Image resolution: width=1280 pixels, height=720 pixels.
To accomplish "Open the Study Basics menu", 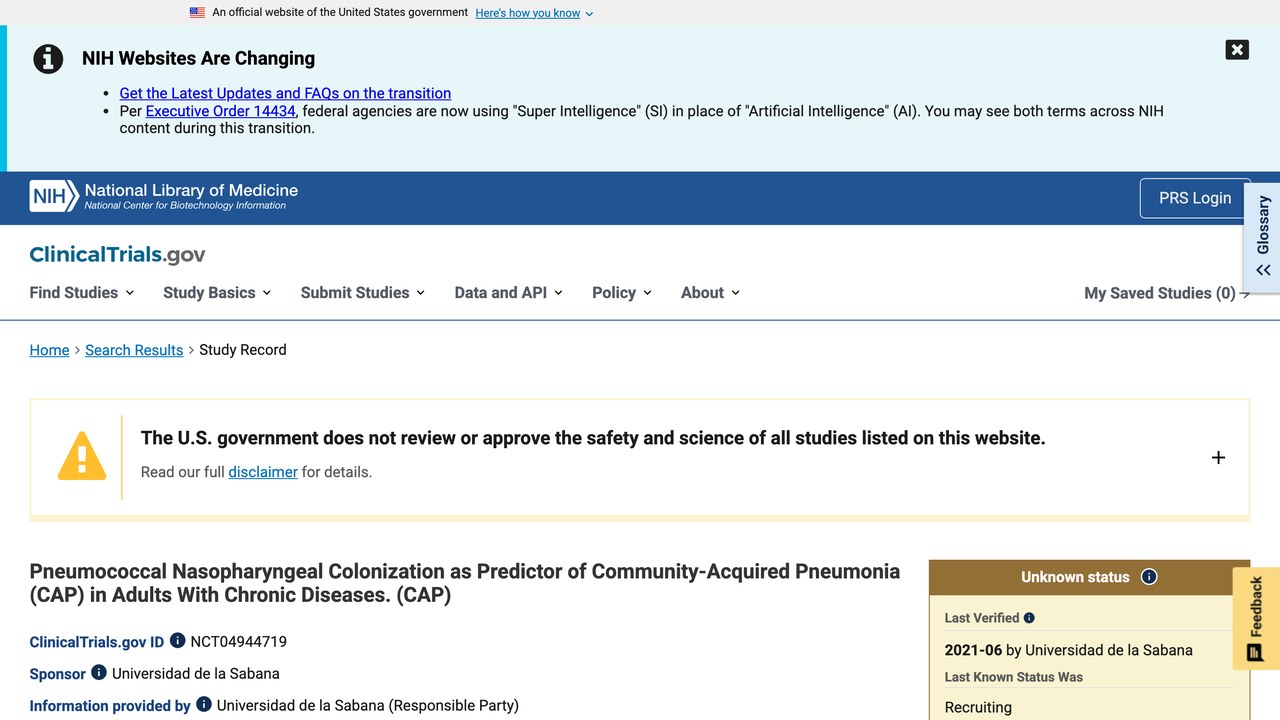I will point(217,293).
